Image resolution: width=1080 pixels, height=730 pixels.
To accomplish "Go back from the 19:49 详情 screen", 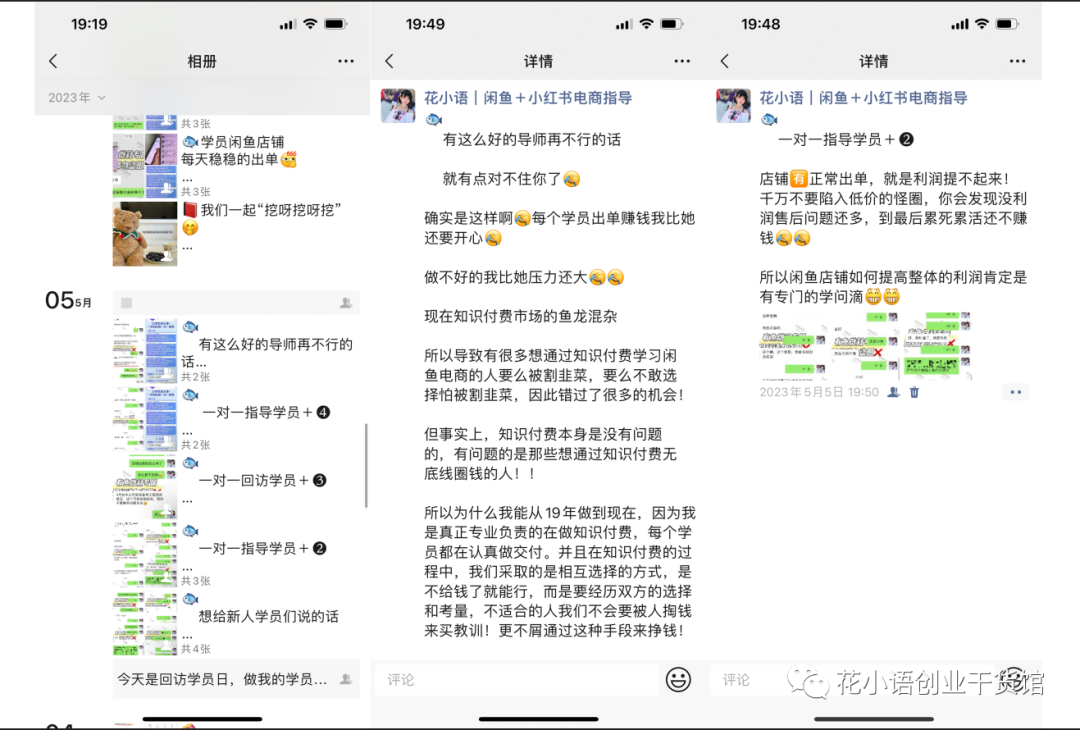I will click(389, 61).
